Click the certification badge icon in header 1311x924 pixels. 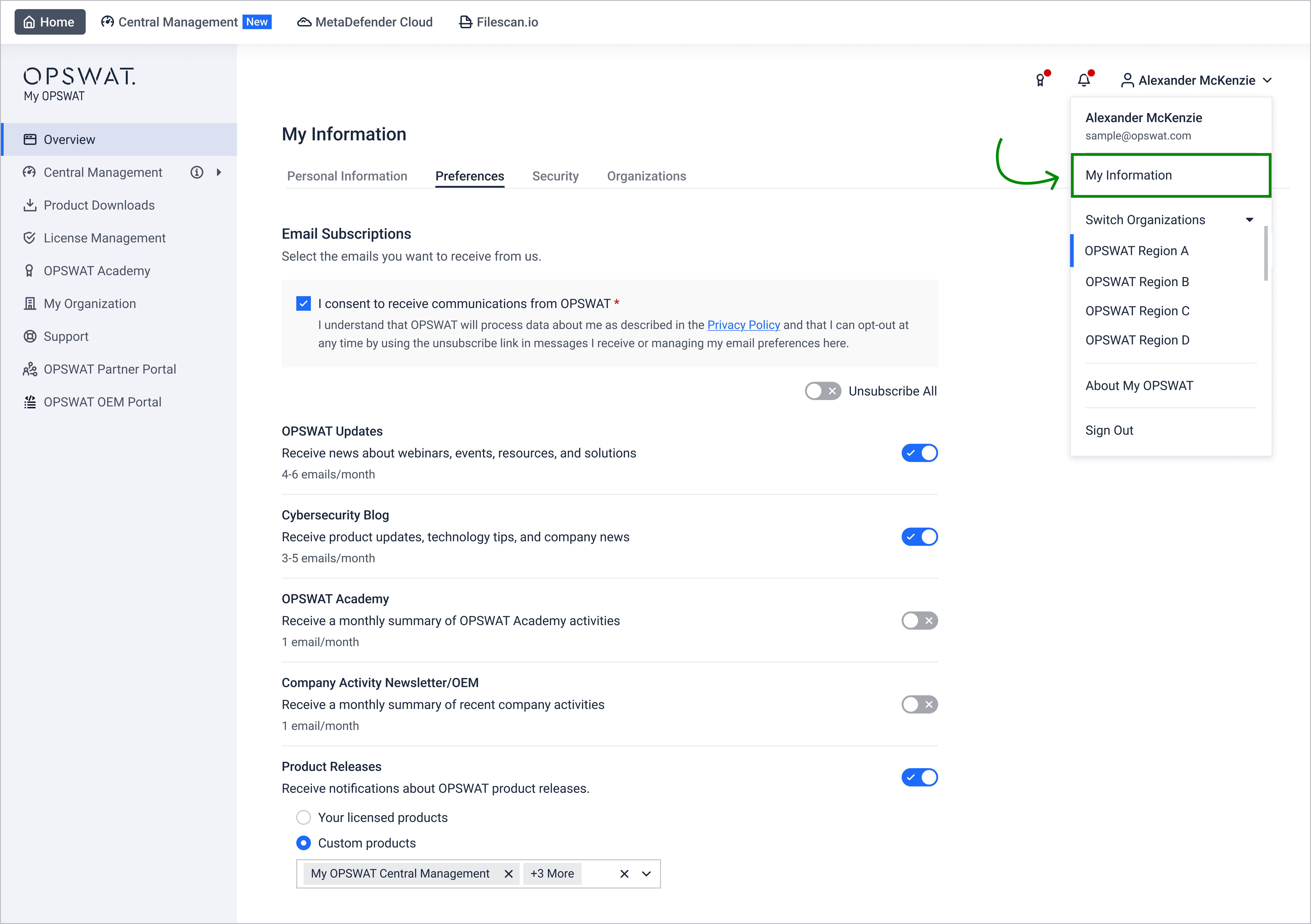click(x=1040, y=80)
